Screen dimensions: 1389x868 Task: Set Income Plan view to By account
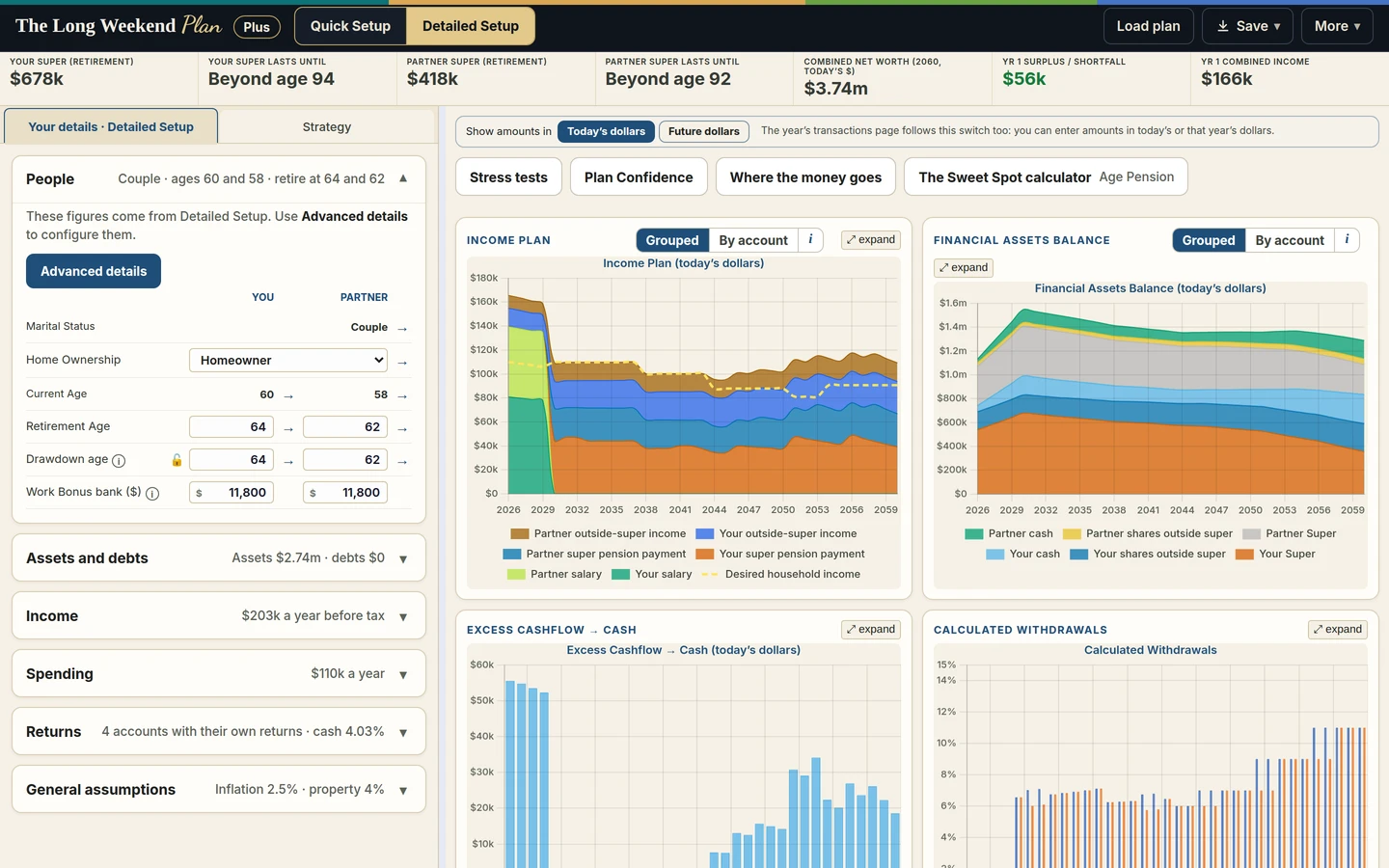point(753,240)
